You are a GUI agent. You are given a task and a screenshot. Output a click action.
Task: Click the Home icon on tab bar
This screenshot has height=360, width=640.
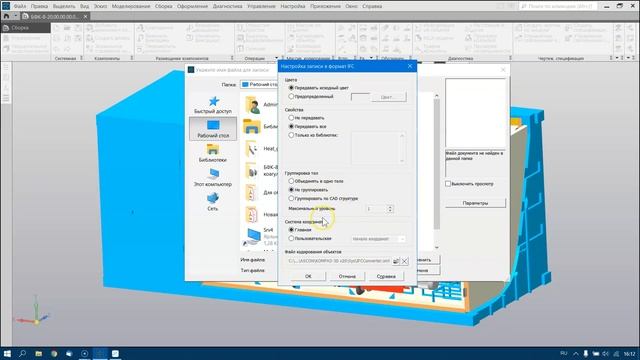pos(6,16)
